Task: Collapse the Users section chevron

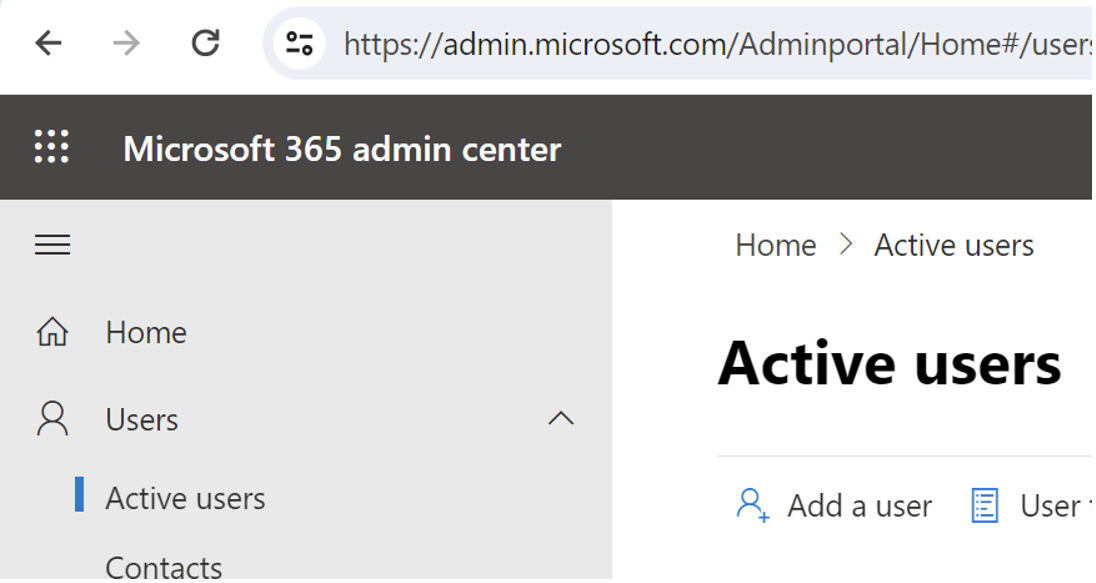Action: (x=561, y=419)
